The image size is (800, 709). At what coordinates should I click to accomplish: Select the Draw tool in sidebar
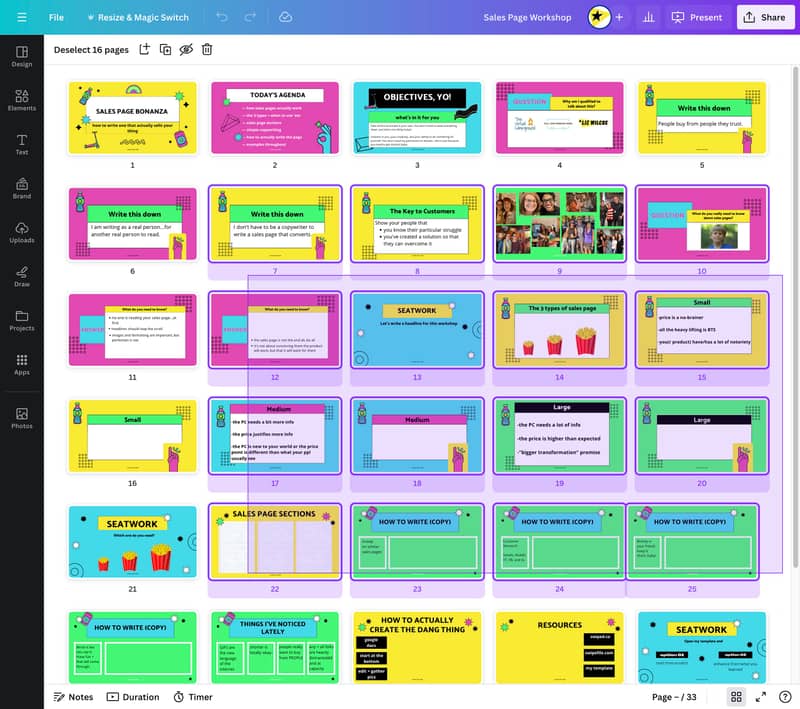point(21,275)
